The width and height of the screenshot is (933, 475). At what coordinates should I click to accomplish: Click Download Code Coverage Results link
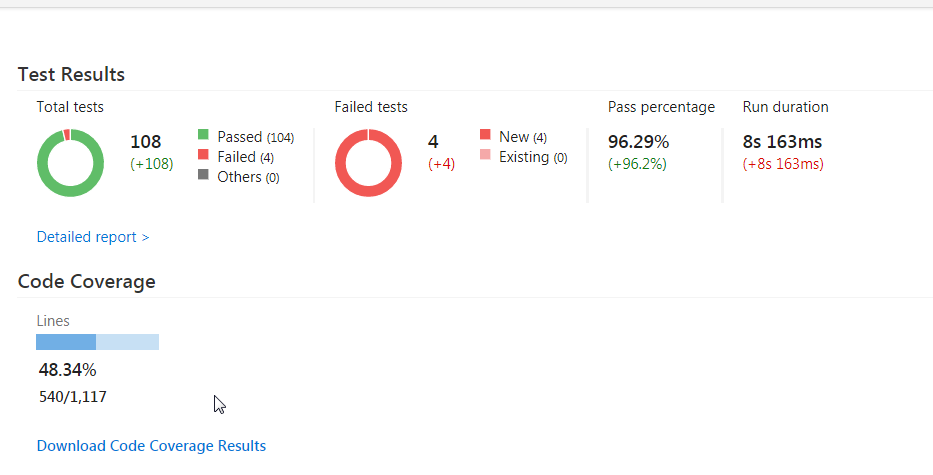pos(151,446)
